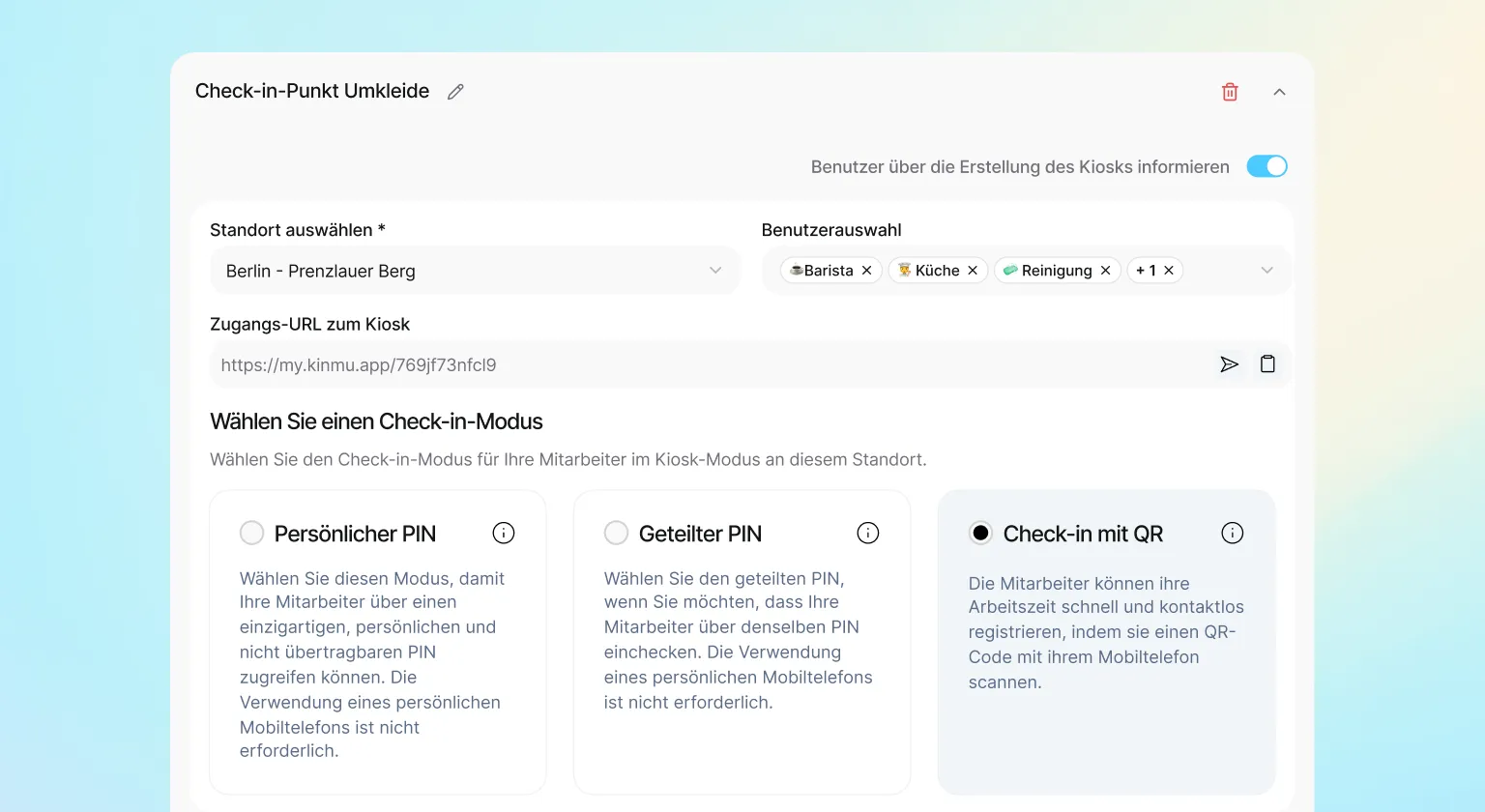Expand the Benutzerauswahl dropdown arrow

click(x=1267, y=271)
